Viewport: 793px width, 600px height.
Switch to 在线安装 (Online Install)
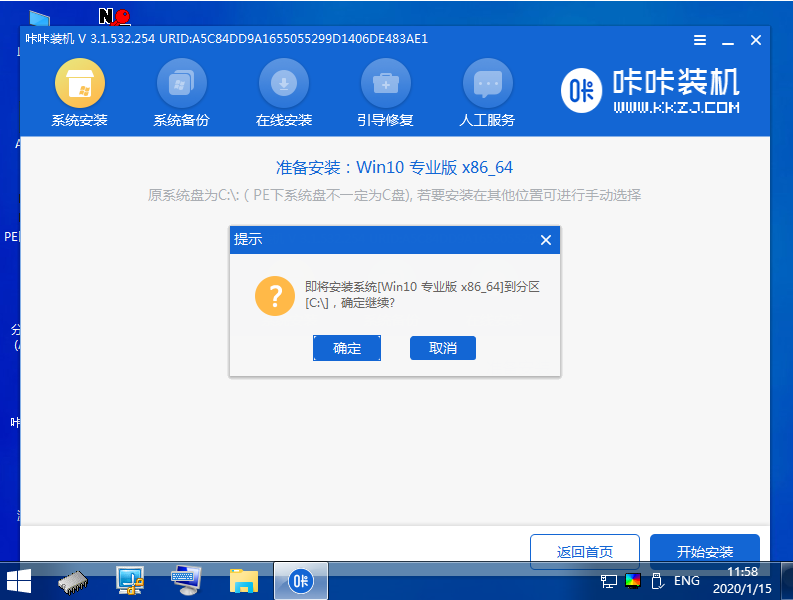tap(283, 94)
